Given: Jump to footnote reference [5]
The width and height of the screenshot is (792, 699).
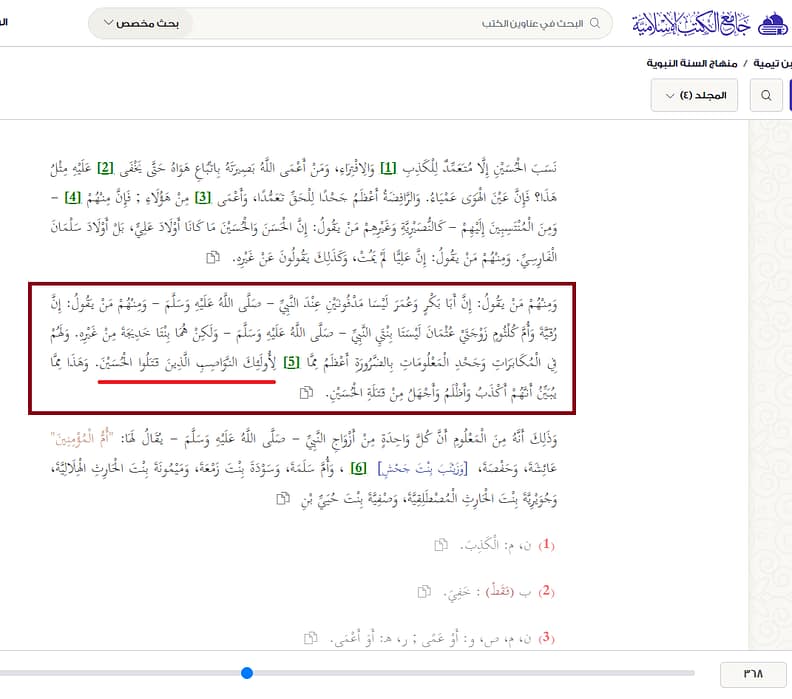Looking at the screenshot, I should tap(291, 362).
